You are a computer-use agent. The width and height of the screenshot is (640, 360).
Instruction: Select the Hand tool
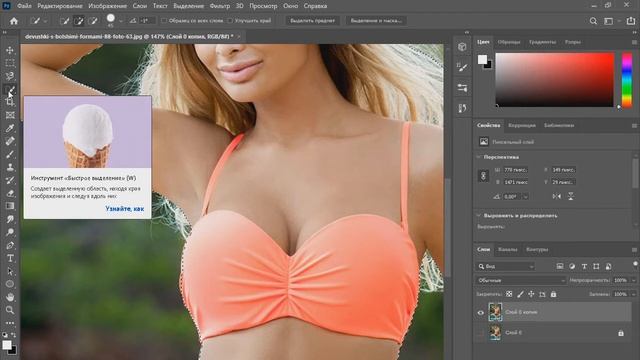pyautogui.click(x=10, y=297)
